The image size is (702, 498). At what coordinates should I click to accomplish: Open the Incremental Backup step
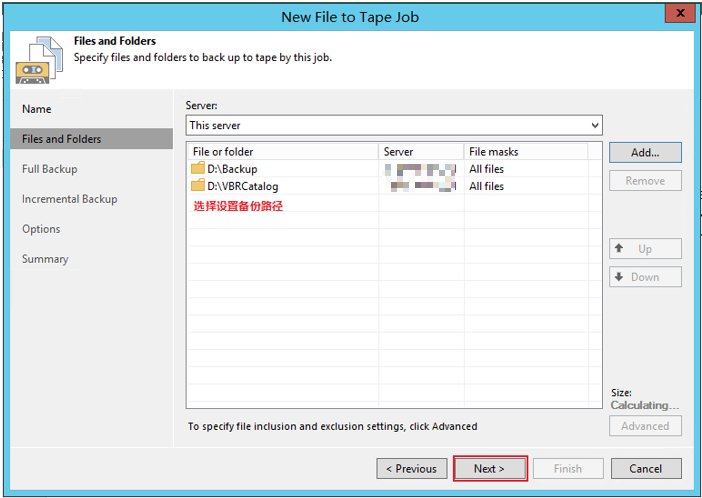click(x=69, y=199)
